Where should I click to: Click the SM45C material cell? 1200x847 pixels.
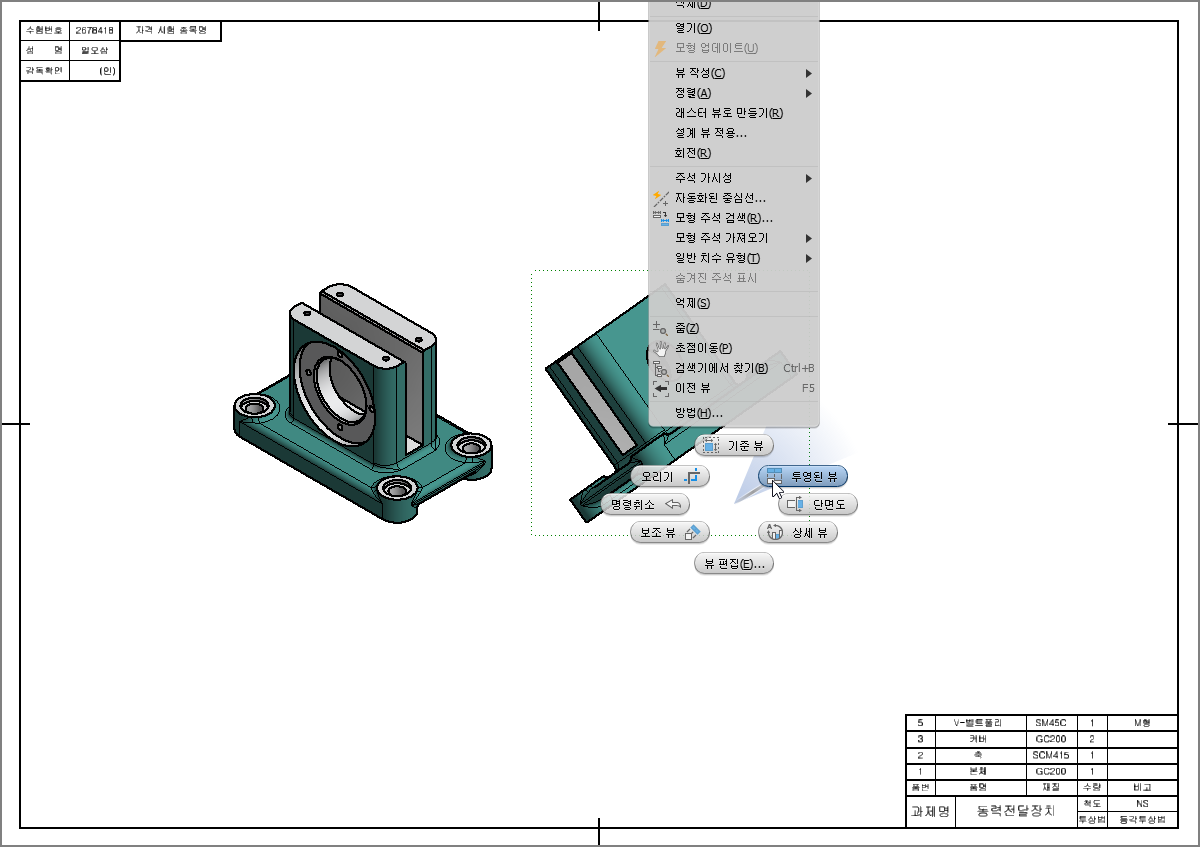(x=1051, y=722)
